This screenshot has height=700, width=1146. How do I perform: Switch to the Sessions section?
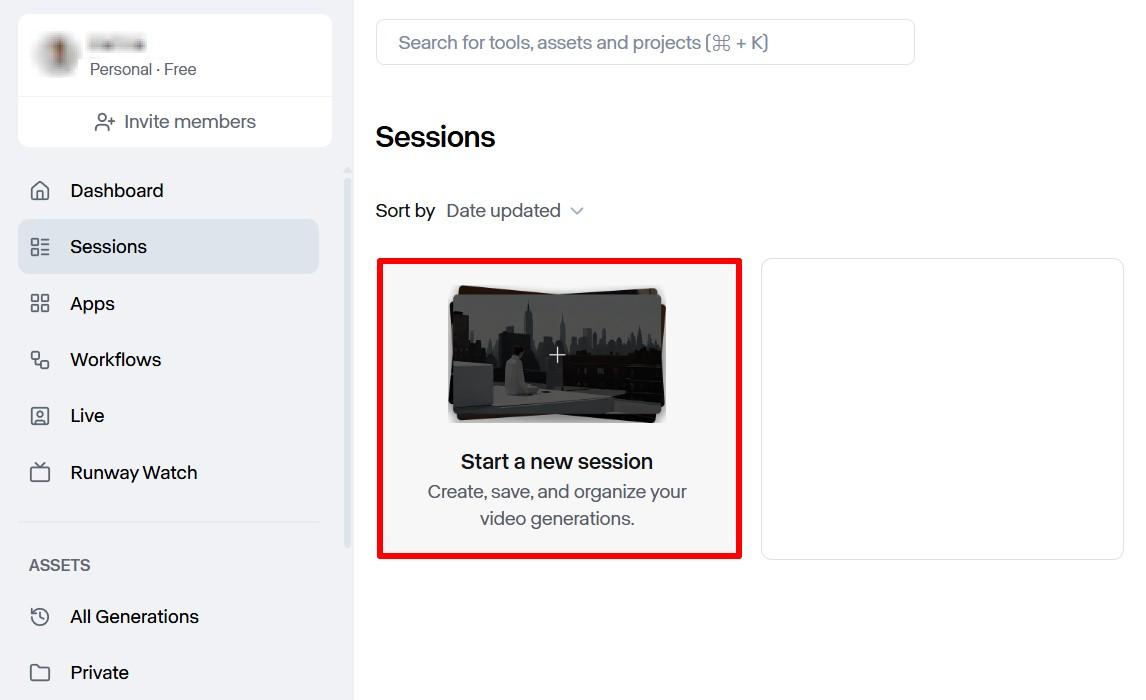coord(108,246)
